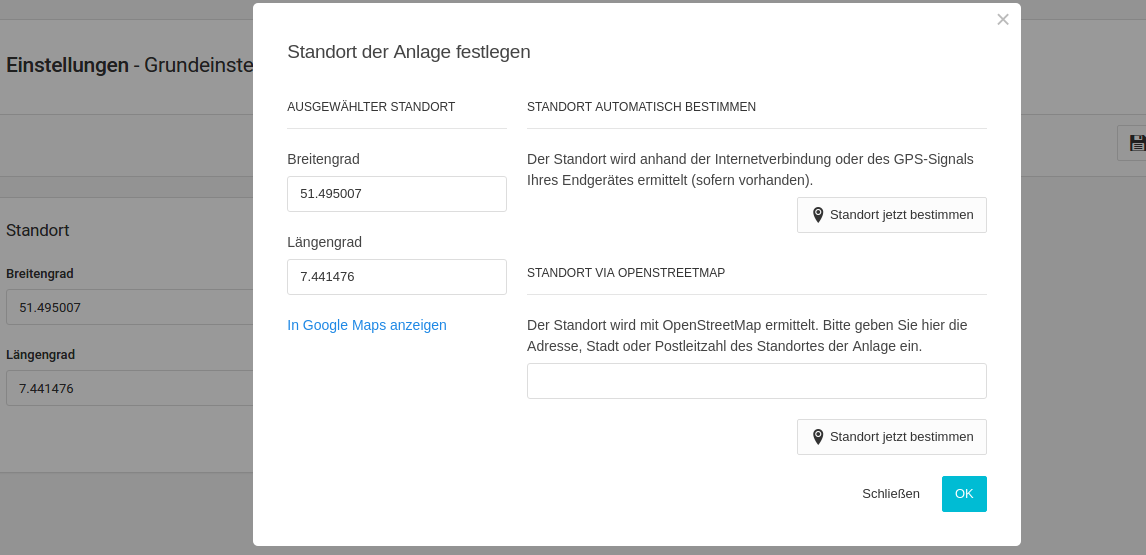
Task: Click the Schließen button
Action: [x=890, y=494]
